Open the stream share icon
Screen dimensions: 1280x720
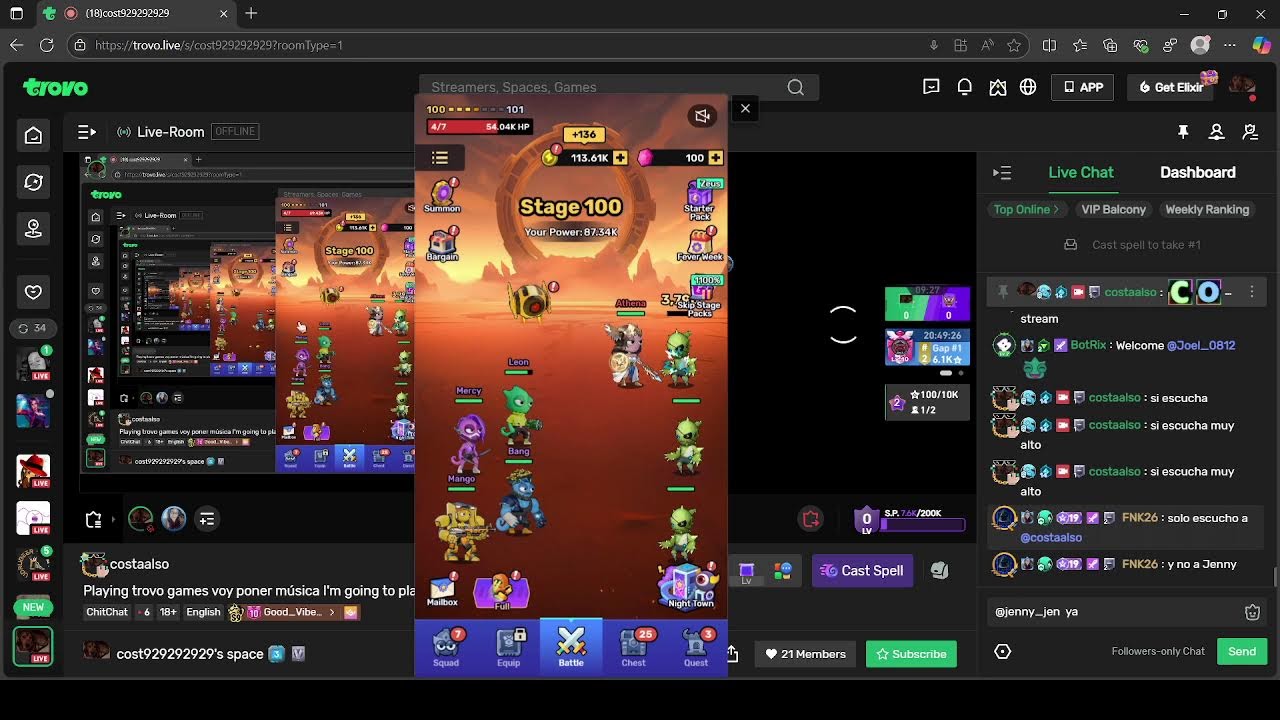point(732,654)
